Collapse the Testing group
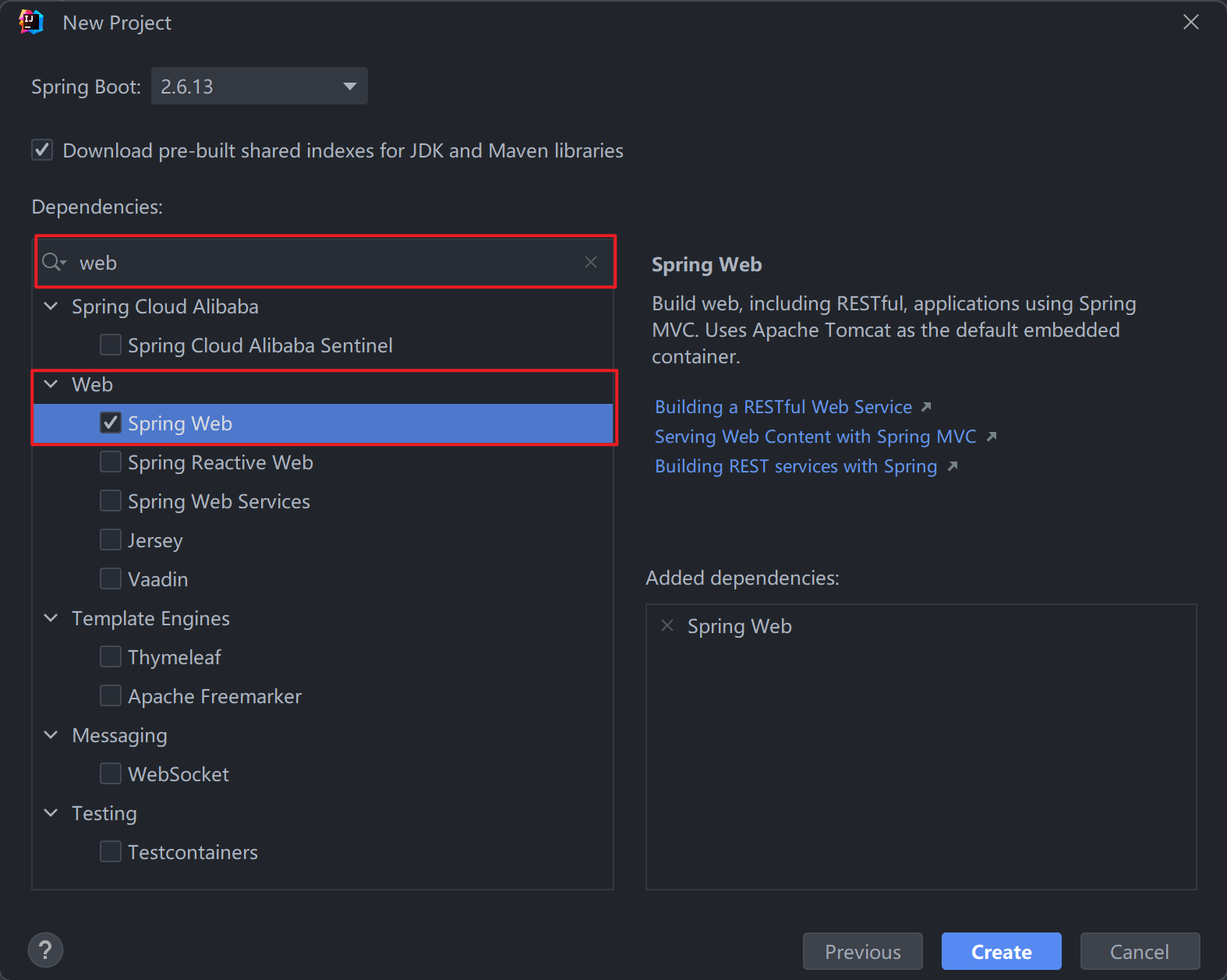 tap(51, 812)
